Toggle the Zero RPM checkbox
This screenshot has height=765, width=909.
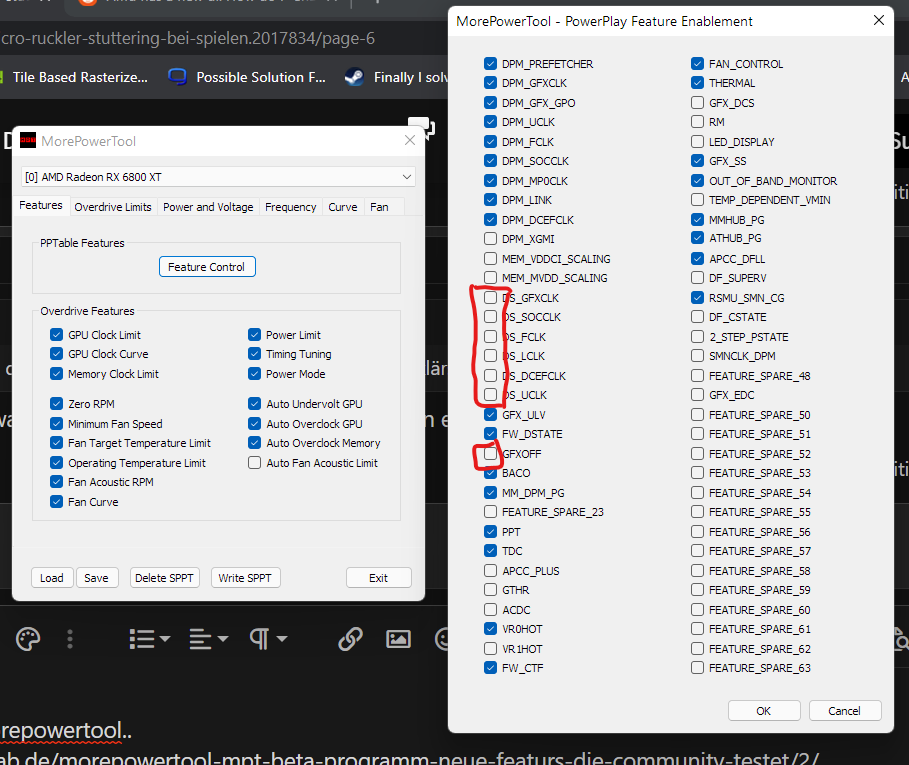point(56,403)
